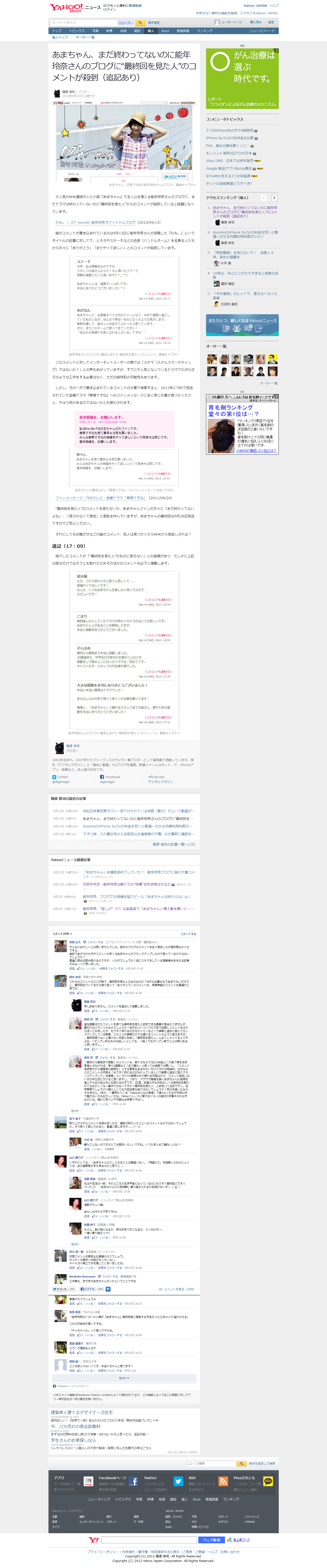Select the トピックス navigation tab
This screenshot has width=327, height=1568.
[77, 31]
